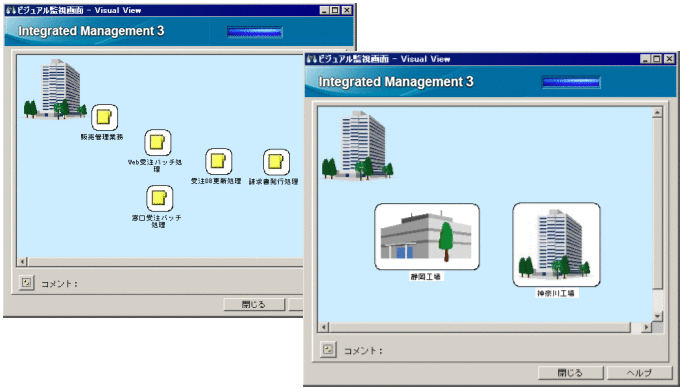Click the comment icon button in front window
Image resolution: width=683 pixels, height=389 pixels.
(x=328, y=349)
